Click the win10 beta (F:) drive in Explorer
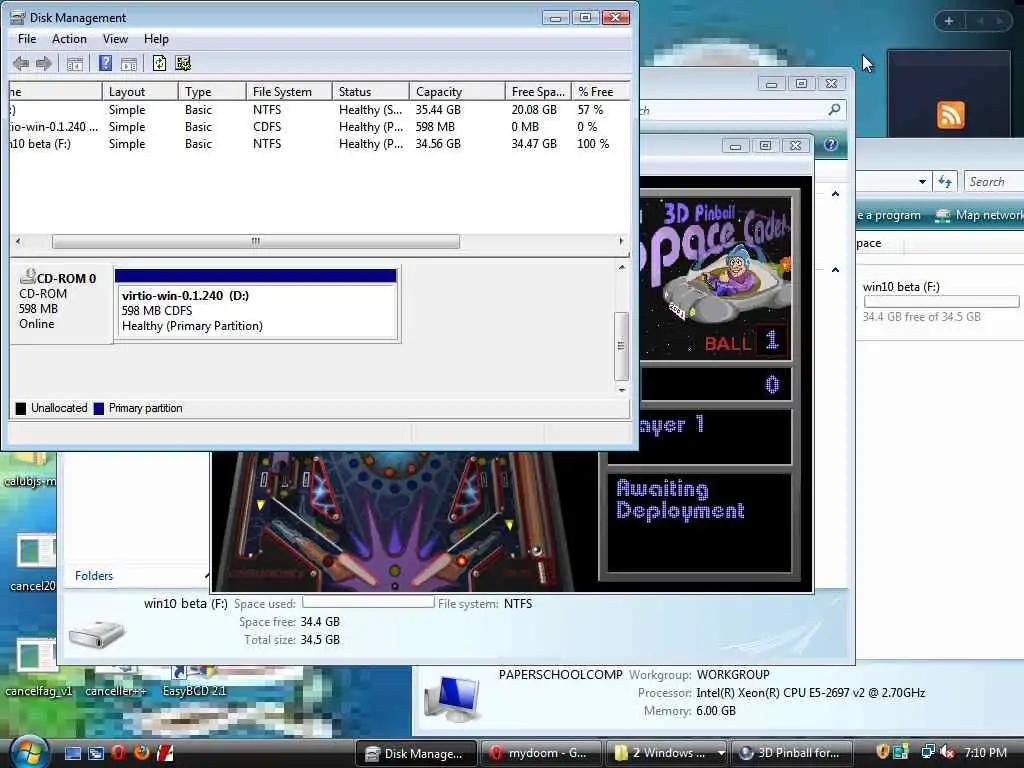The width and height of the screenshot is (1024, 768). [x=941, y=301]
